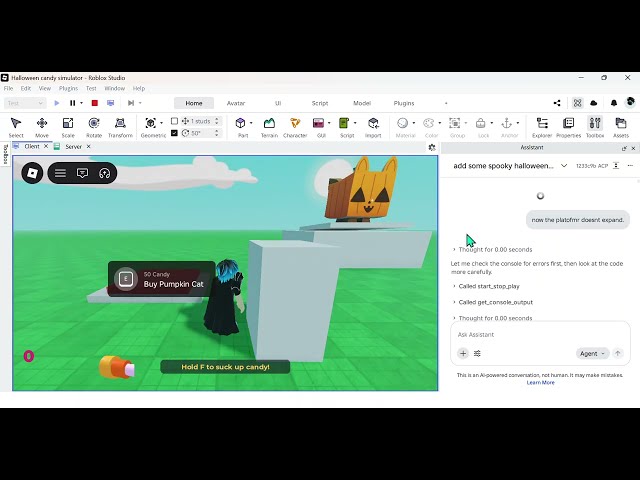Click the Buy Pumpkin Cat prompt
Image resolution: width=640 pixels, height=480 pixels.
pos(162,279)
